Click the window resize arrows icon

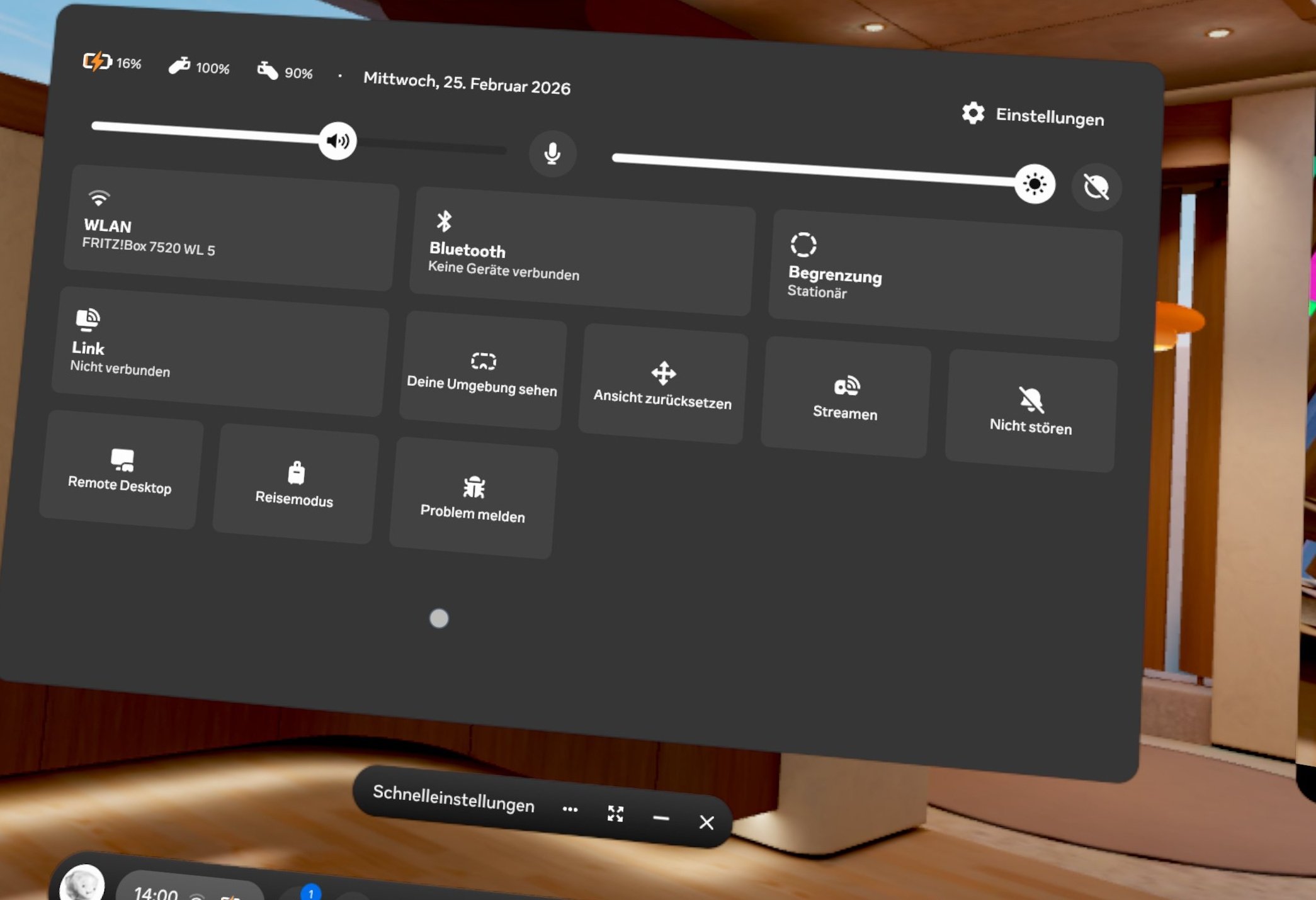click(x=615, y=814)
